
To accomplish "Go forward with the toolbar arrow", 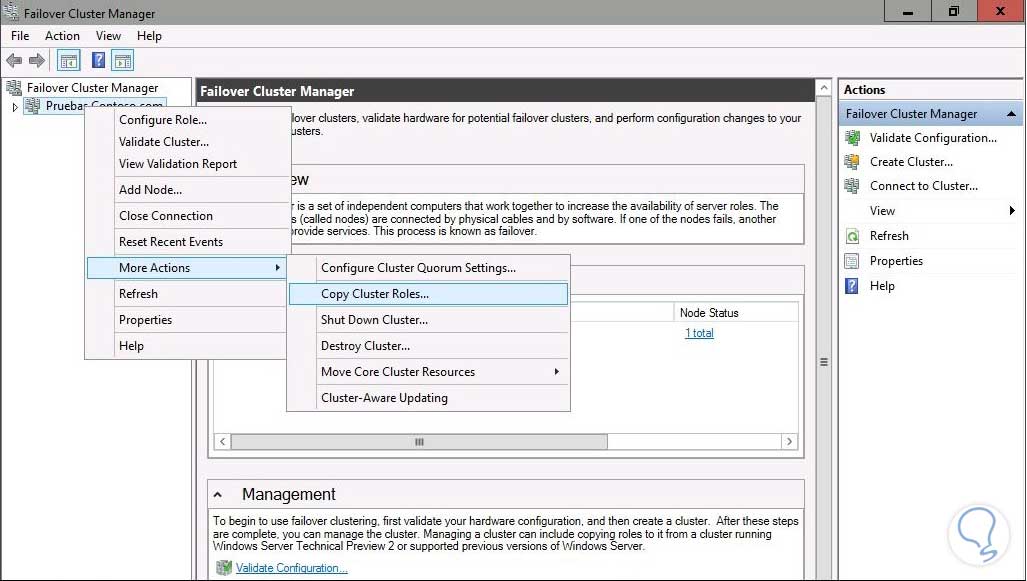I will click(37, 61).
